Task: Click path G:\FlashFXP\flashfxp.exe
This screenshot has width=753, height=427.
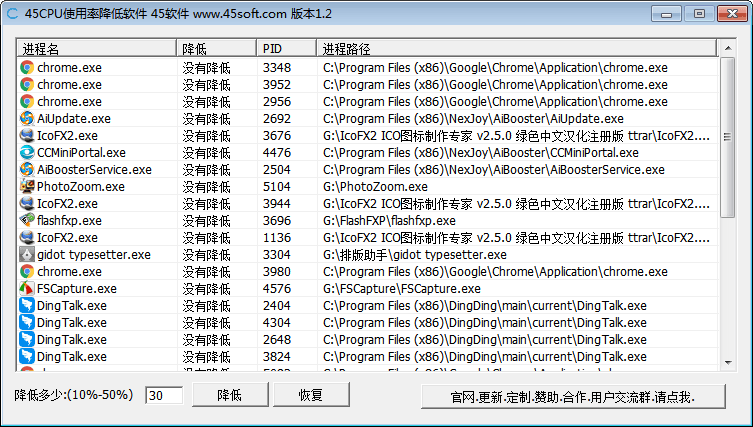Action: click(x=389, y=221)
